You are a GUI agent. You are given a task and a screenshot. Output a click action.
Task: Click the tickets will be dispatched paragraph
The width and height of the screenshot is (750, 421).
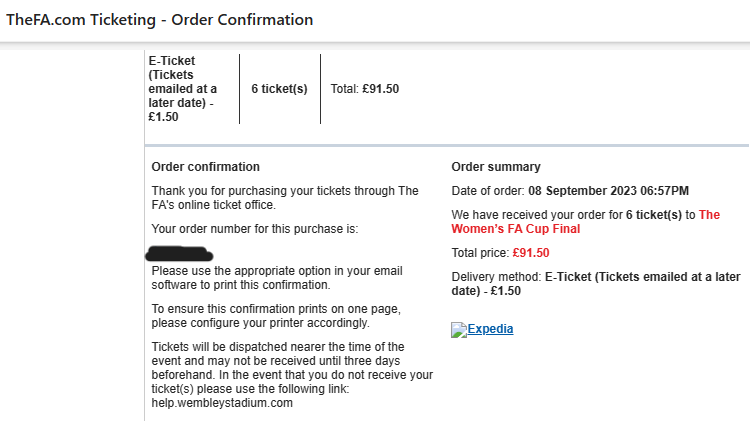[292, 375]
